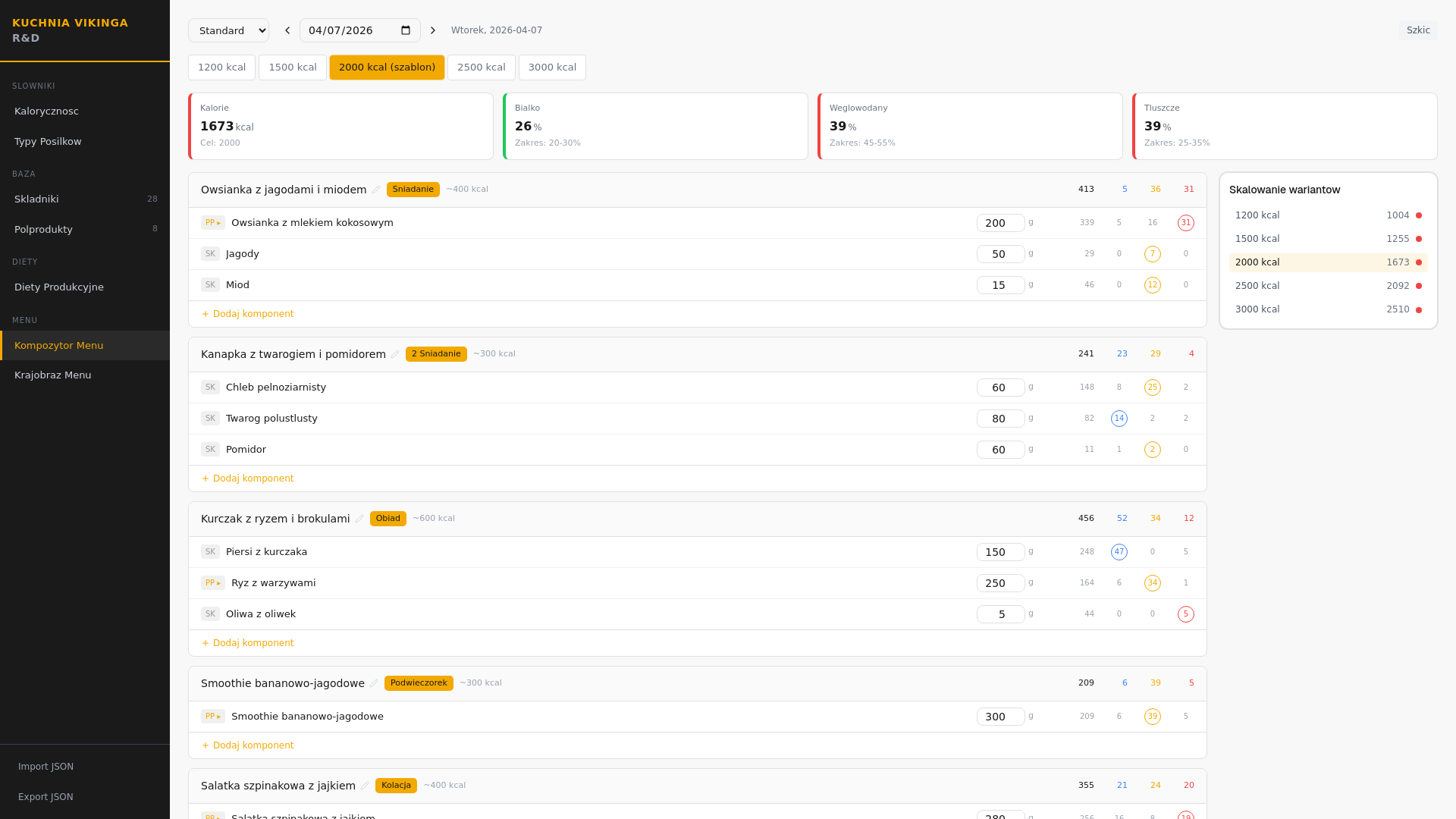This screenshot has height=819, width=1456.
Task: Edit grams for Oliwa z oliwek
Action: (x=1000, y=614)
